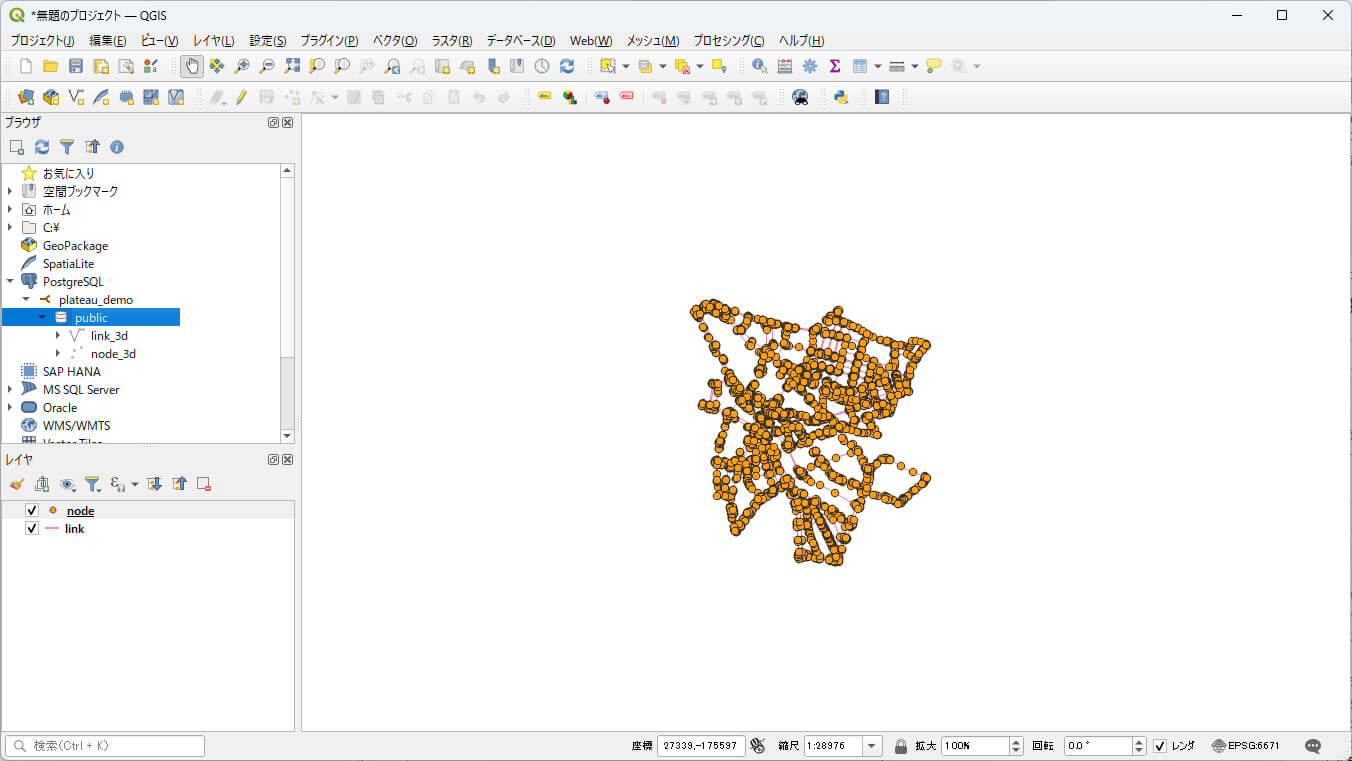Click Expand All in Layers panel
This screenshot has height=761, width=1352.
click(155, 484)
